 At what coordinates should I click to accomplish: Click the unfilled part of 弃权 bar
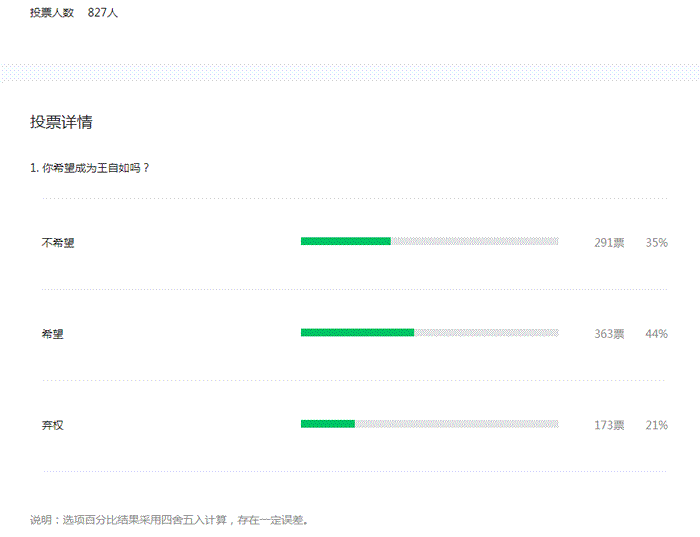click(x=456, y=424)
